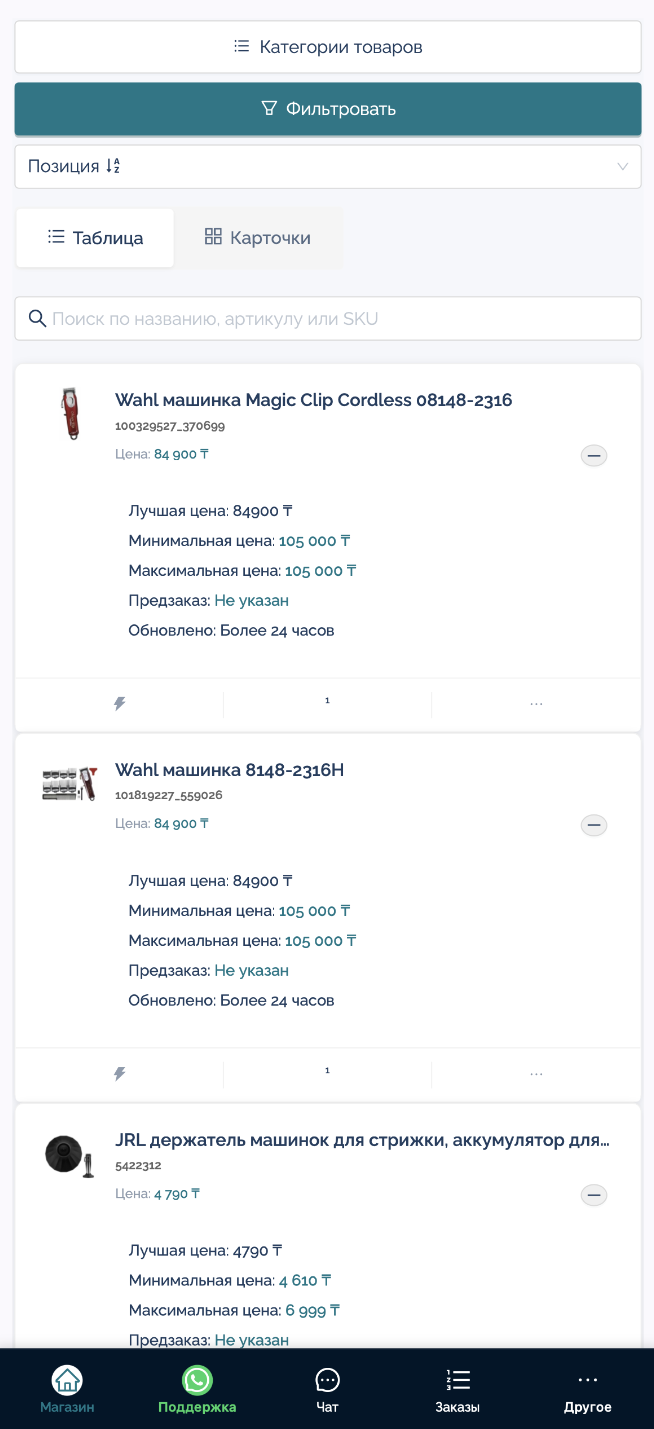Open Другое via the ellipsis icon
Image resolution: width=654 pixels, height=1429 pixels.
[x=587, y=1380]
